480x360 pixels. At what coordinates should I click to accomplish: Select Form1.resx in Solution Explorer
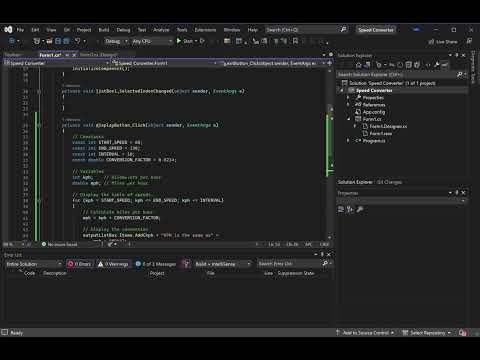381,133
